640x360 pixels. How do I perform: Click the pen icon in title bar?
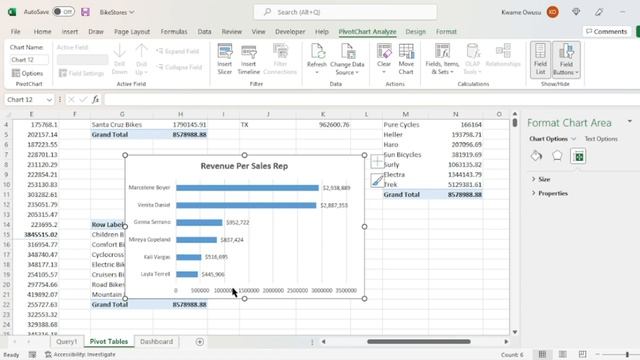[599, 12]
